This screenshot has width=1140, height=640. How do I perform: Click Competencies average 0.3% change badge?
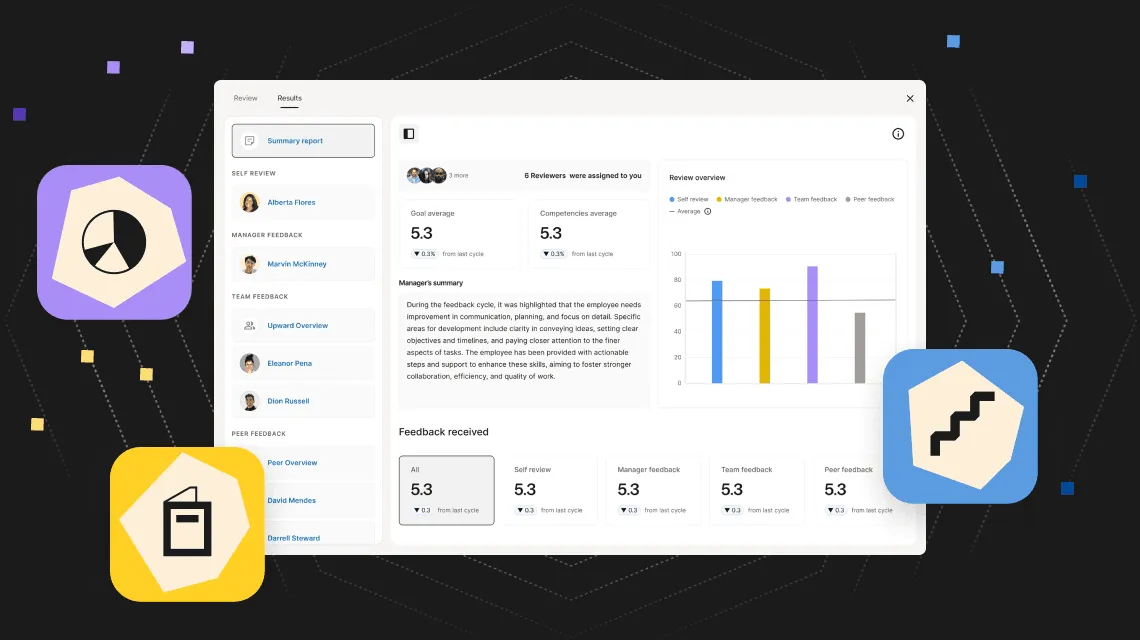[553, 254]
